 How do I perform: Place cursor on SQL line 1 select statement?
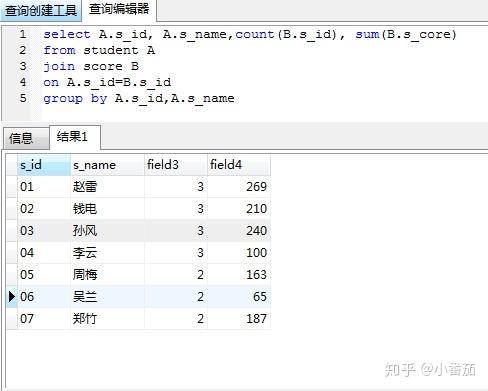pos(250,34)
